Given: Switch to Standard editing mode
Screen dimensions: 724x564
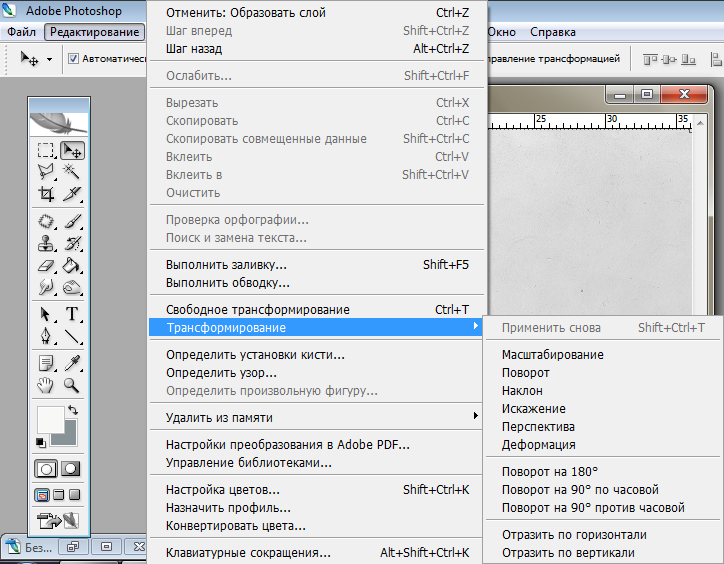Looking at the screenshot, I should (46, 469).
